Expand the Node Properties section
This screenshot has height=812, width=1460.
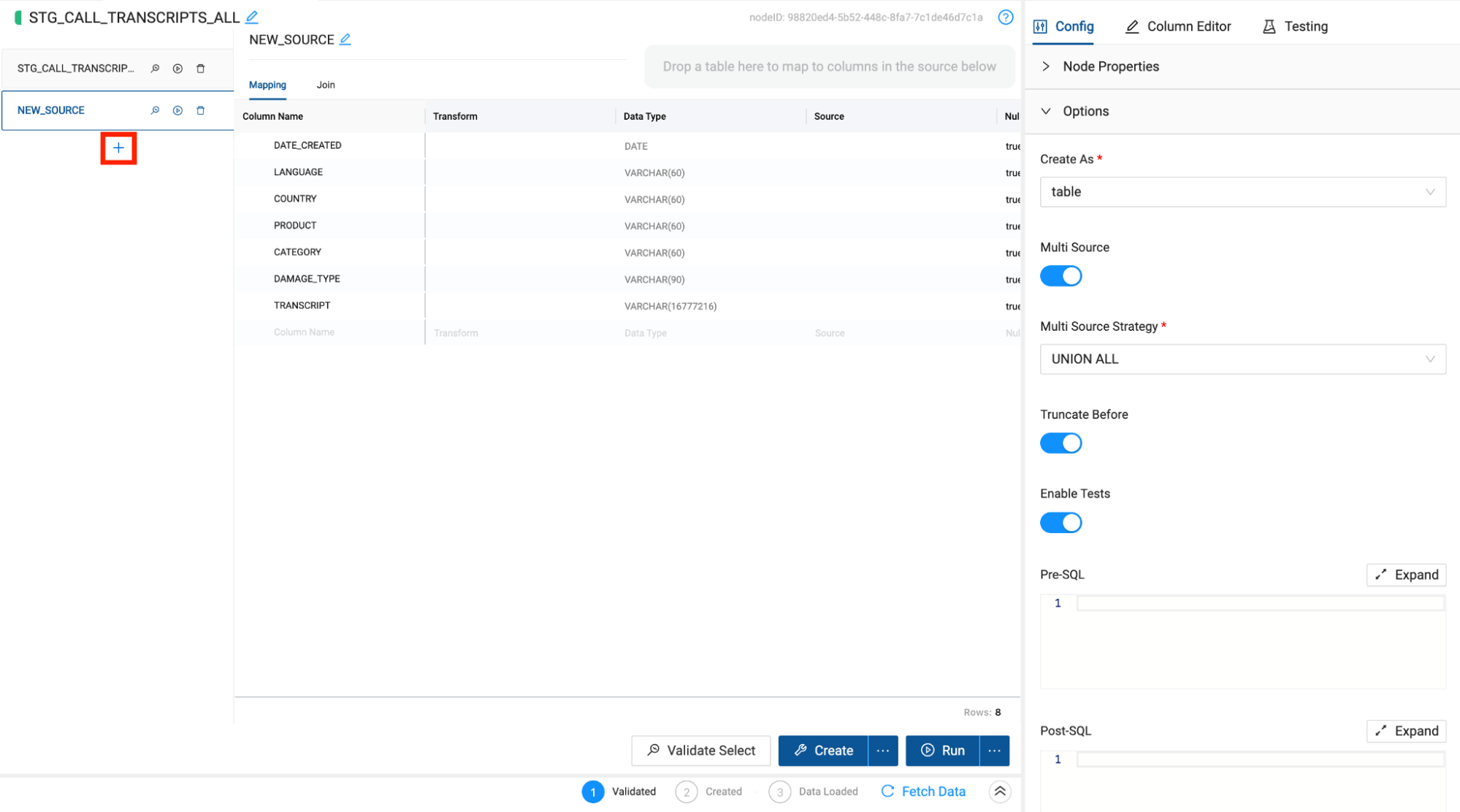click(1110, 66)
